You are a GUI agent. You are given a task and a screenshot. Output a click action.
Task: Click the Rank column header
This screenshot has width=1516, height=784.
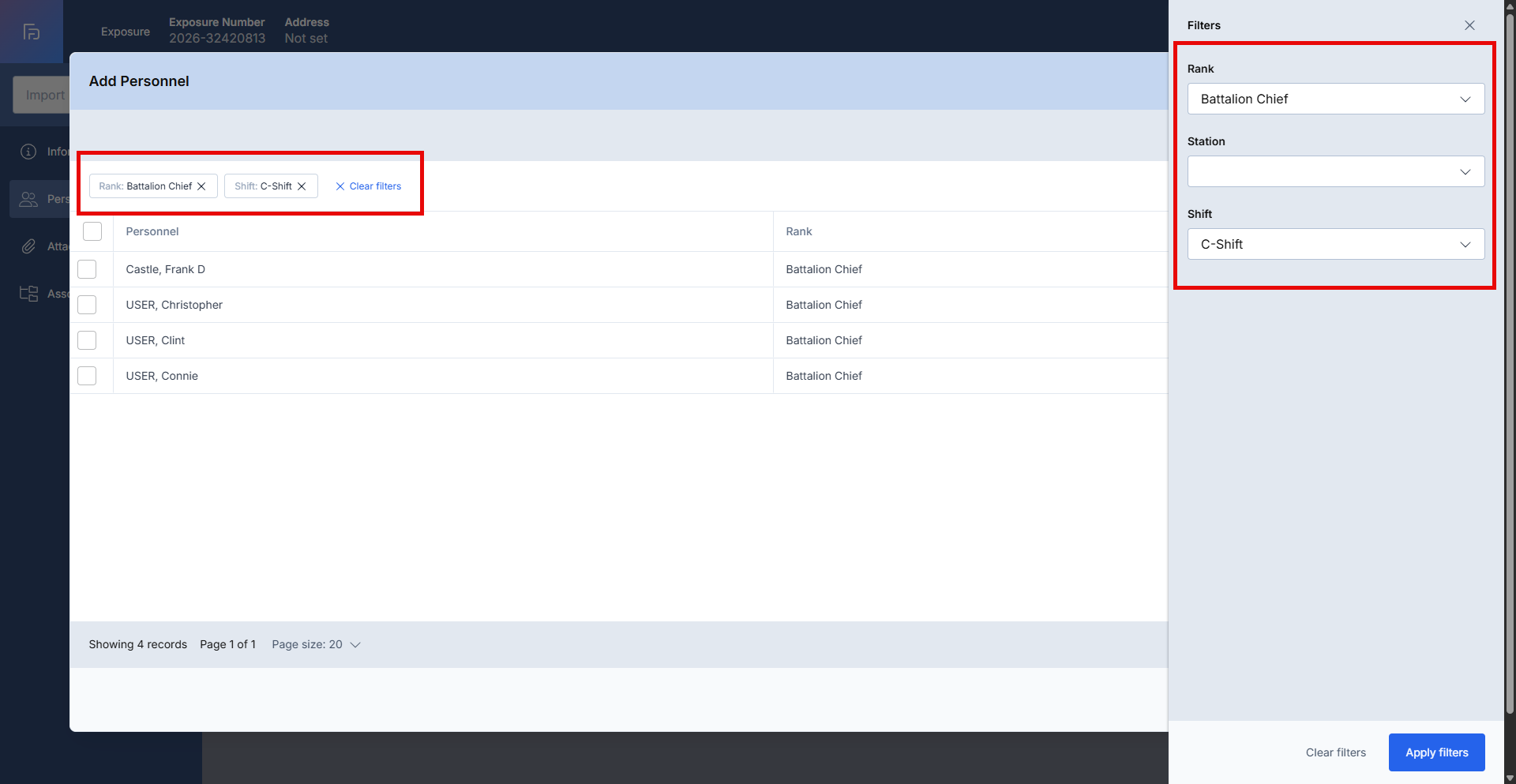(x=798, y=231)
